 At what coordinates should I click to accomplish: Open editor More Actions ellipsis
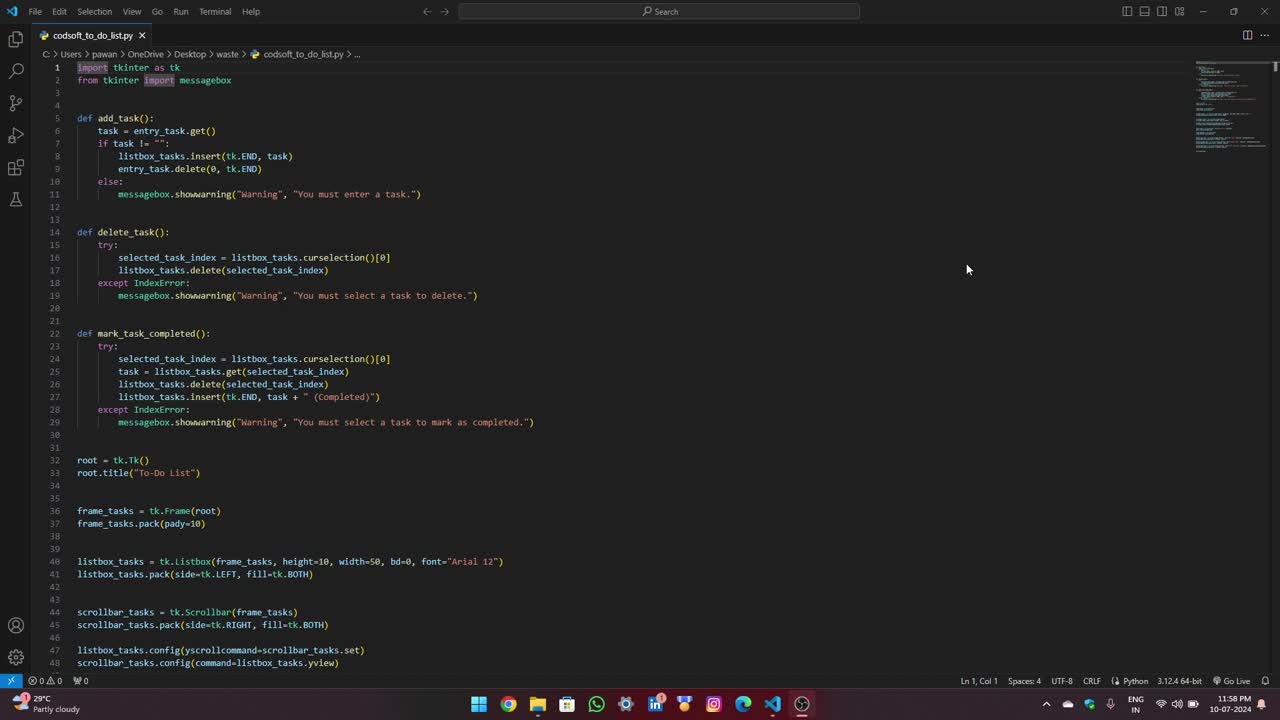click(1264, 35)
